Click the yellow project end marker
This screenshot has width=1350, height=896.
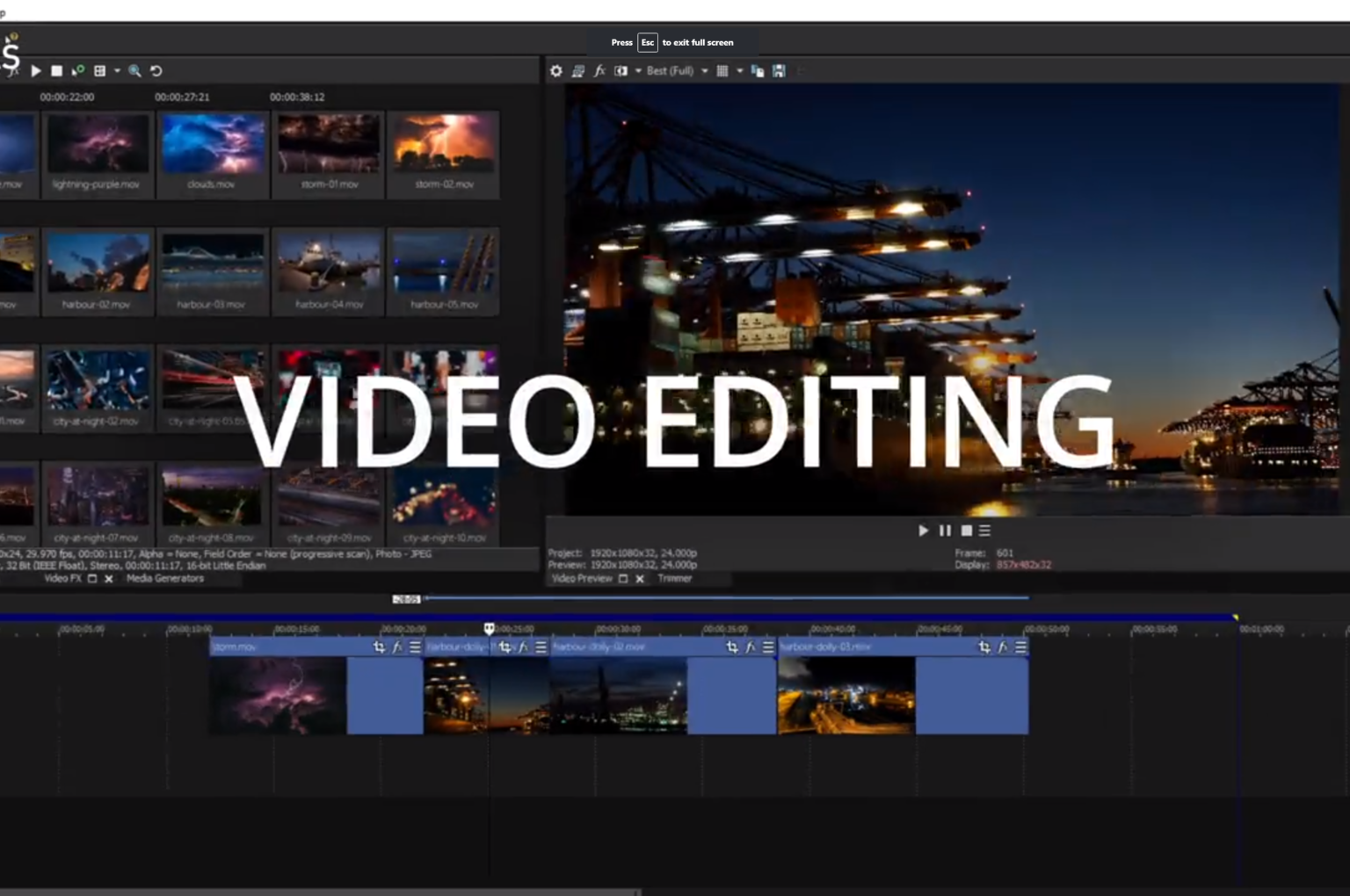coord(1236,618)
